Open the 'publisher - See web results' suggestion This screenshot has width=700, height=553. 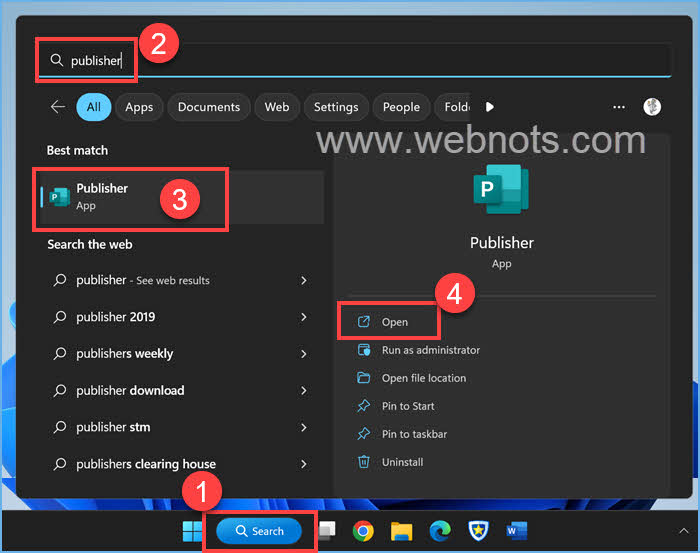(182, 280)
